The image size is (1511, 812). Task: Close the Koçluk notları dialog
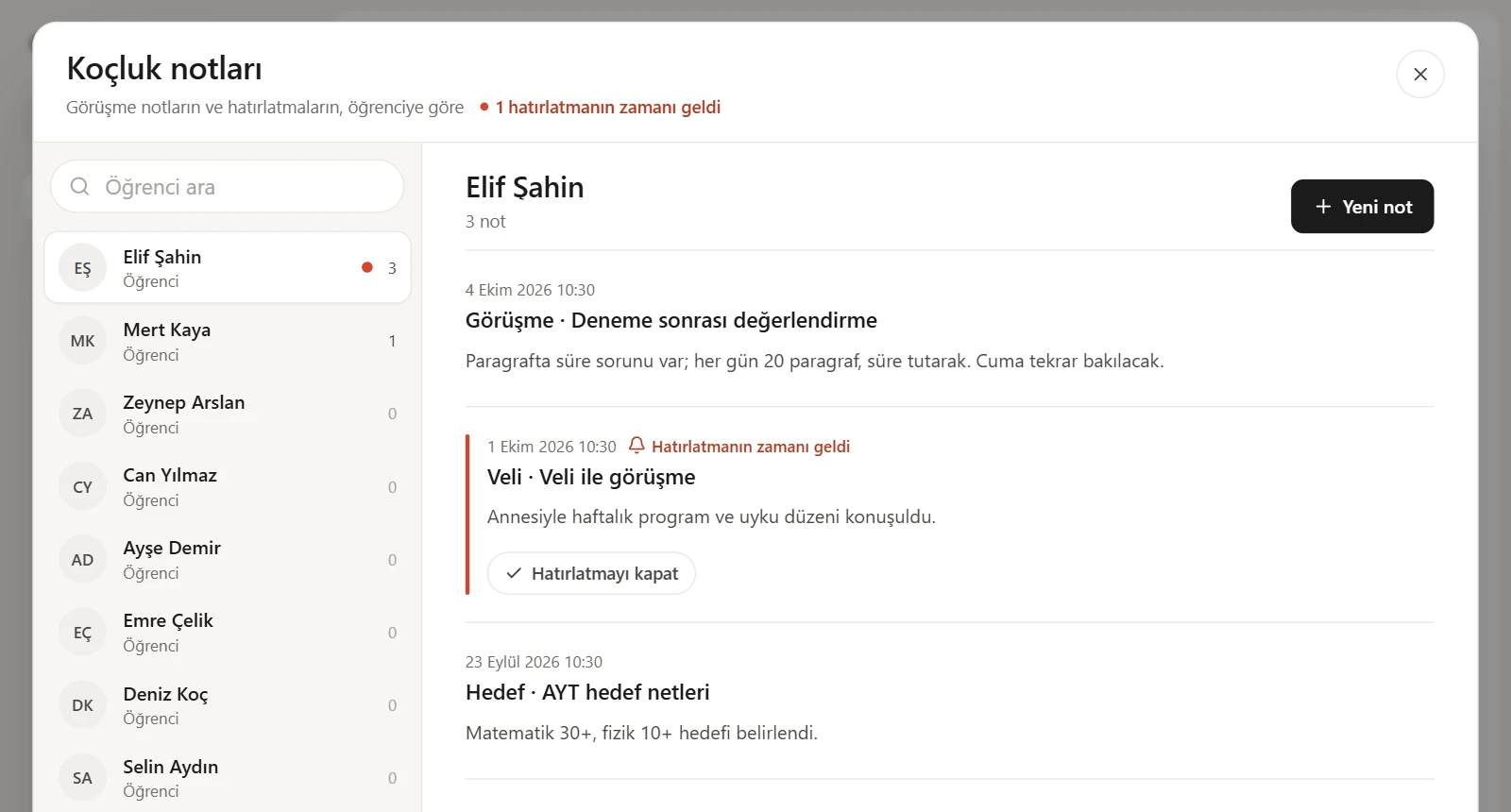[1420, 74]
